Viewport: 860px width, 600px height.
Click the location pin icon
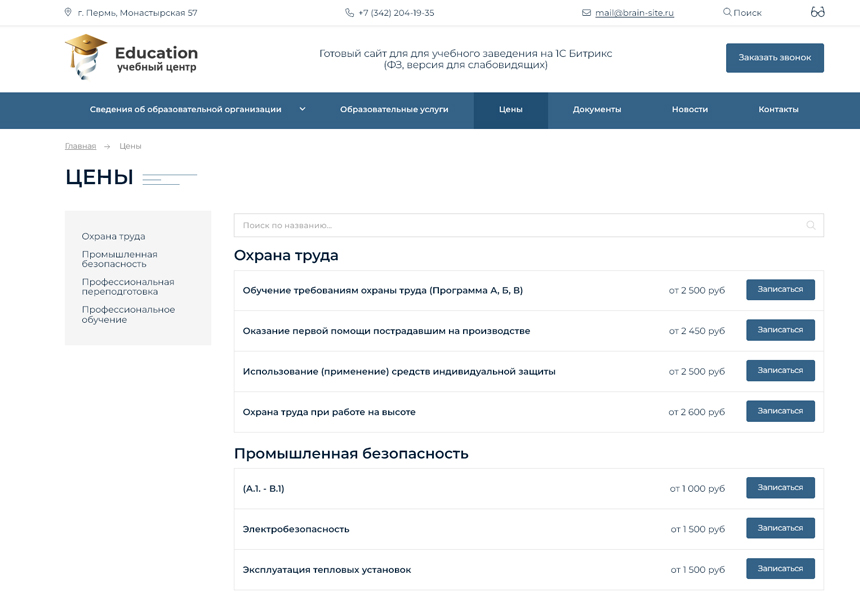pyautogui.click(x=68, y=13)
